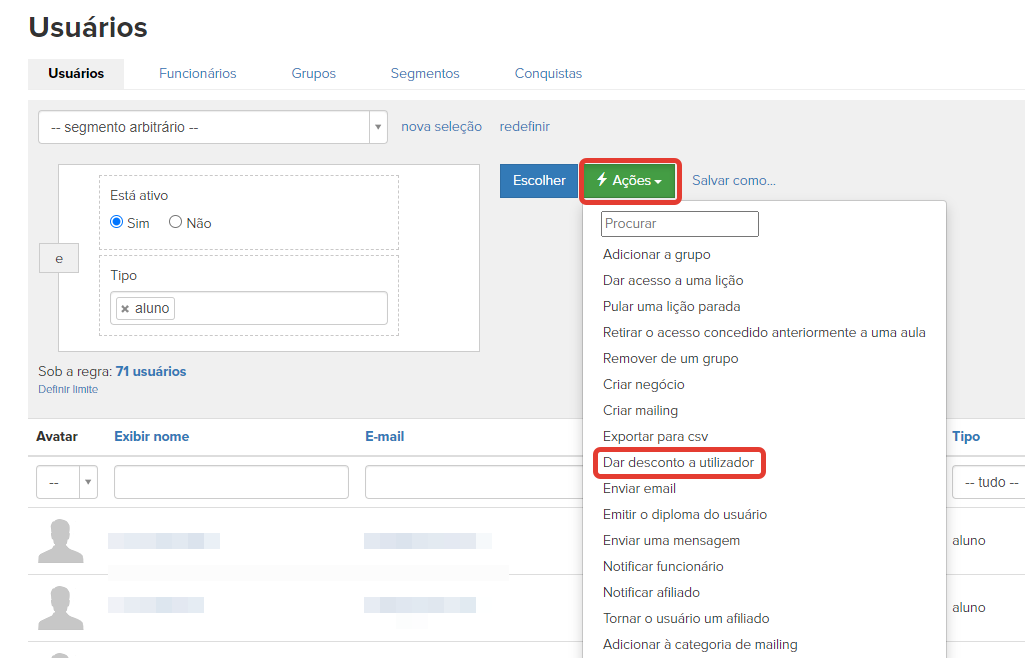Click the redefinir link
1025x658 pixels.
click(525, 127)
